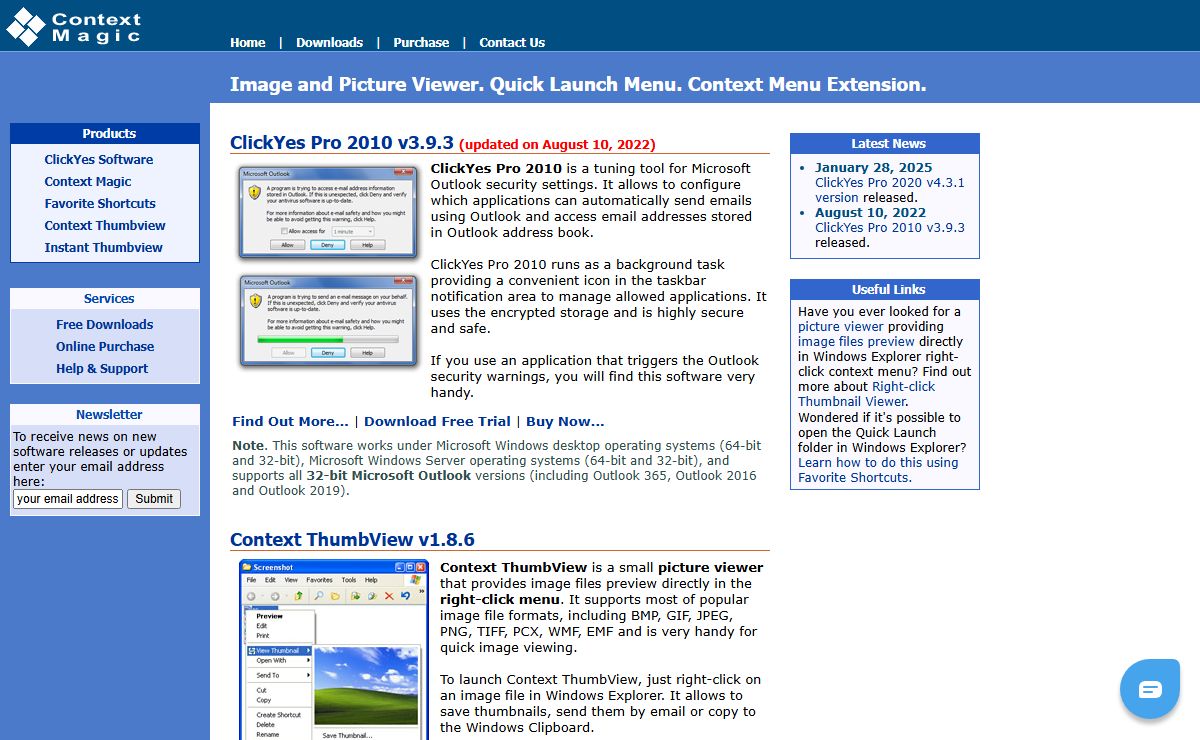Open the Context ThumbView v1.8.6 heading
The height and width of the screenshot is (740, 1200).
point(352,540)
